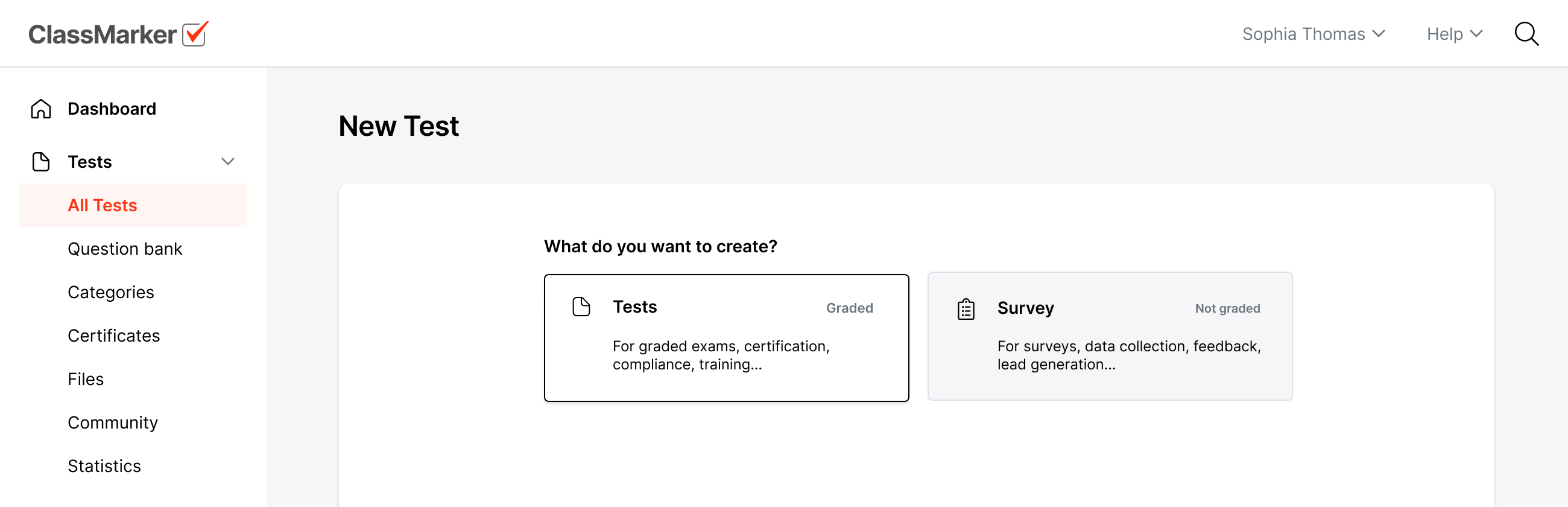
Task: View the Statistics page
Action: (x=104, y=465)
